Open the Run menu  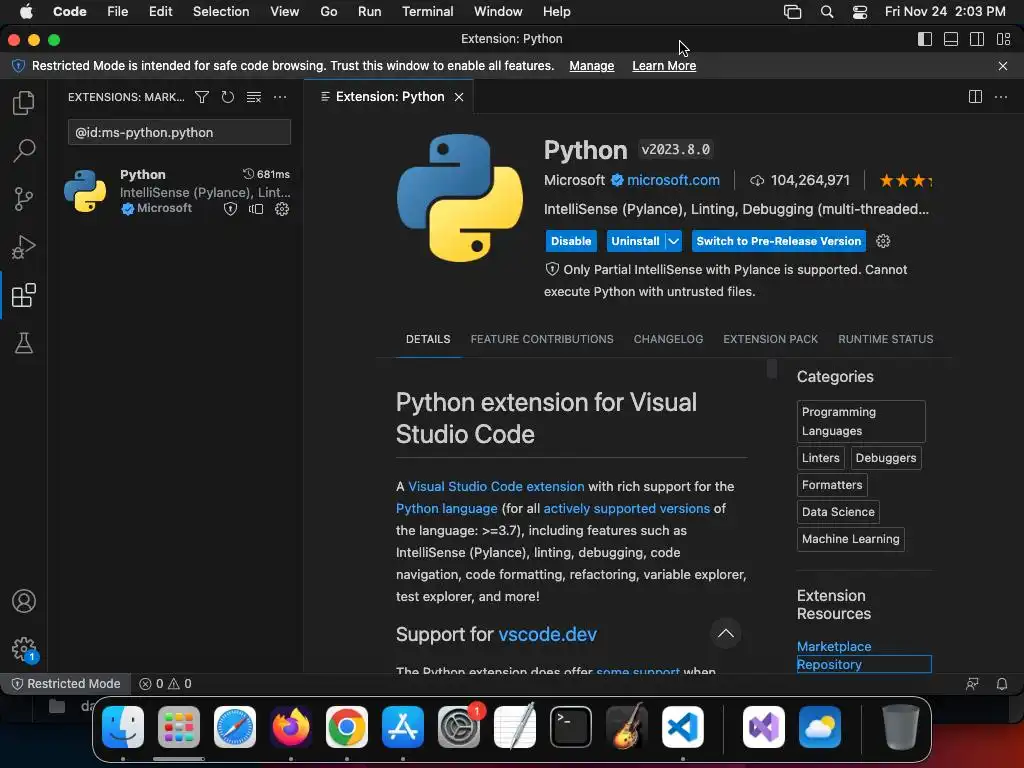click(369, 12)
